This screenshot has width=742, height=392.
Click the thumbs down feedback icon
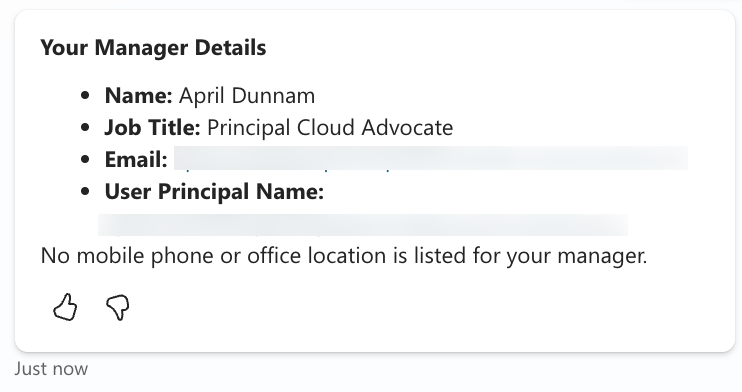[x=117, y=308]
